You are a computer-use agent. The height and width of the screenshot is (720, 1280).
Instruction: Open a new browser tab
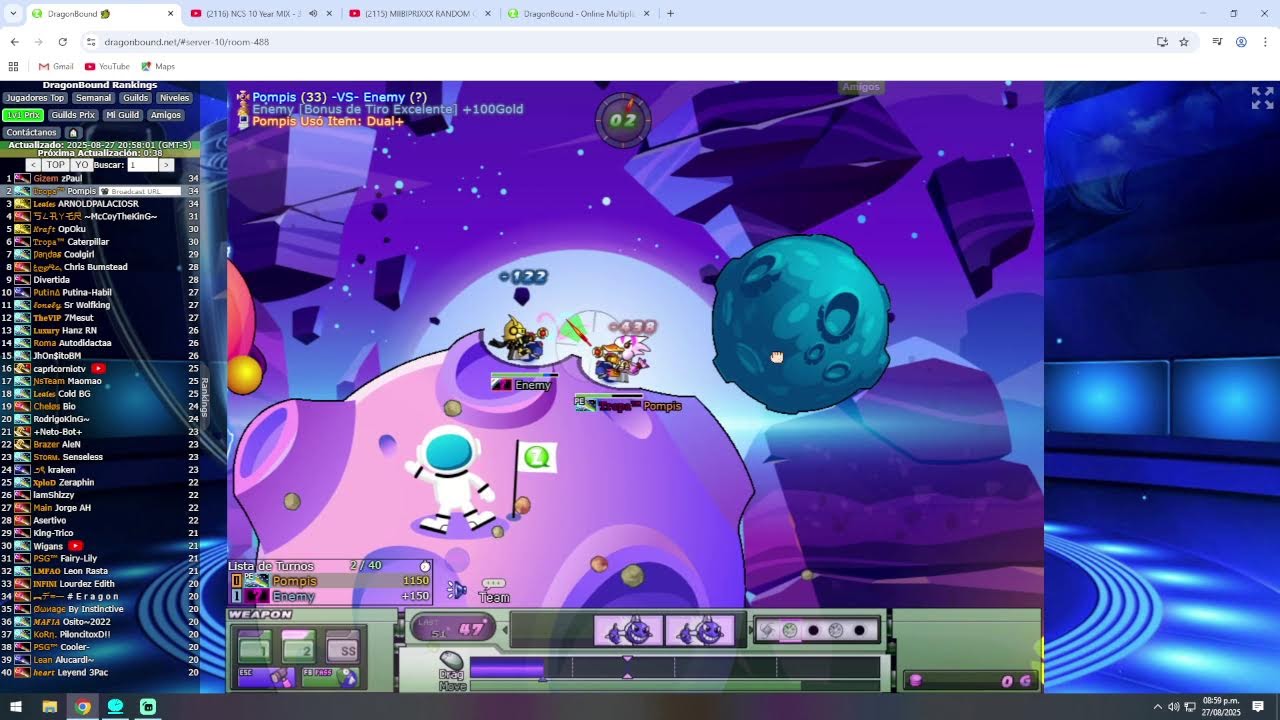click(670, 14)
